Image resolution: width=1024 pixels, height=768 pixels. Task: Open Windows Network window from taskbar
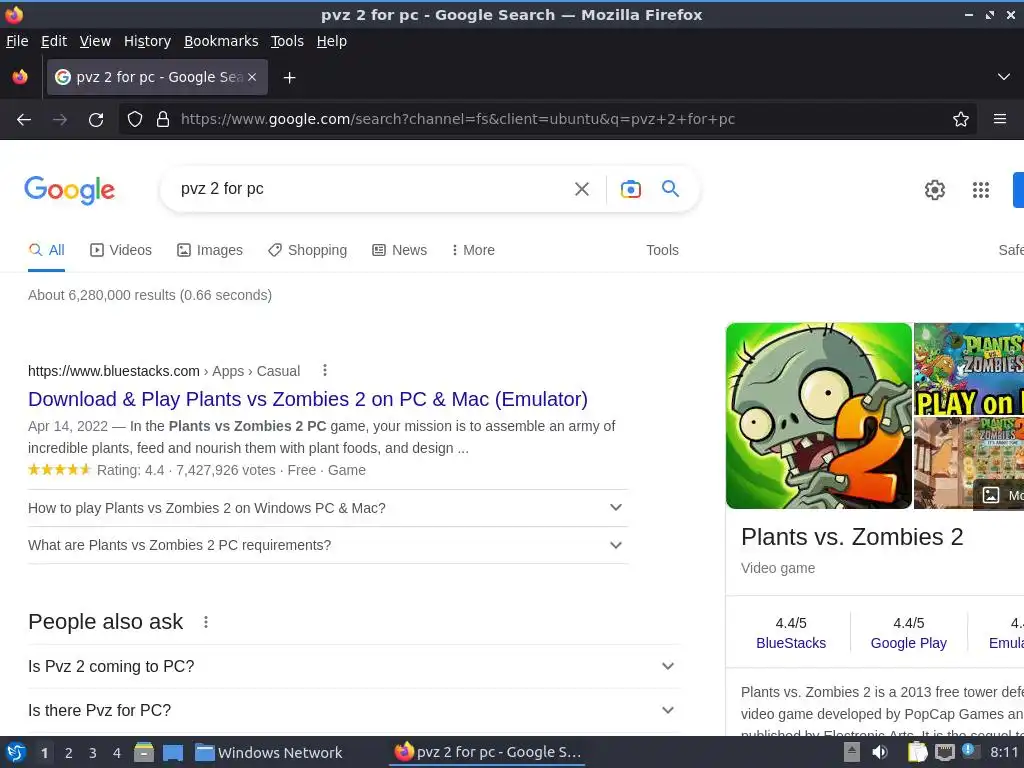[x=269, y=753]
